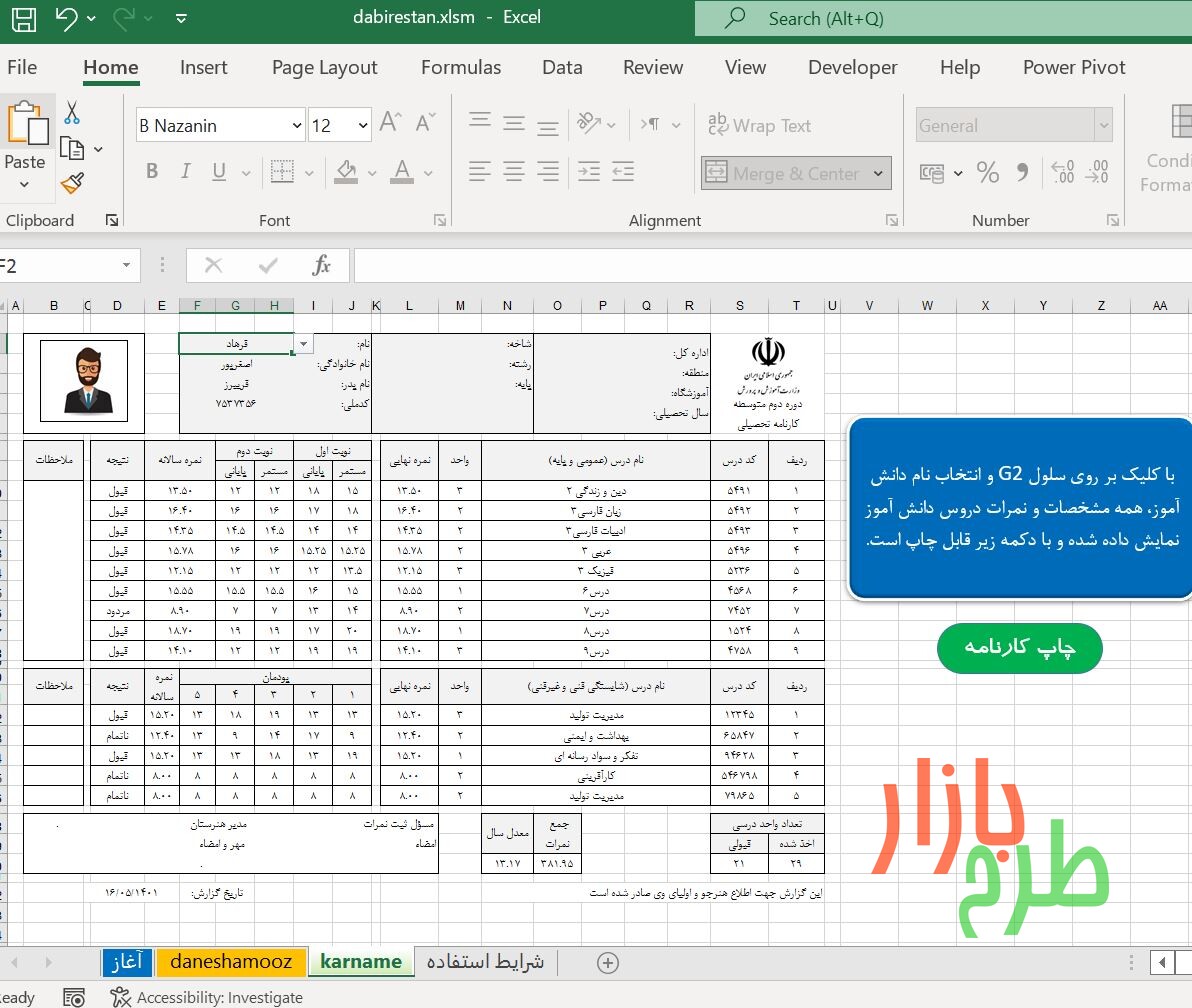Open student name dropdown in cell F2

(303, 344)
